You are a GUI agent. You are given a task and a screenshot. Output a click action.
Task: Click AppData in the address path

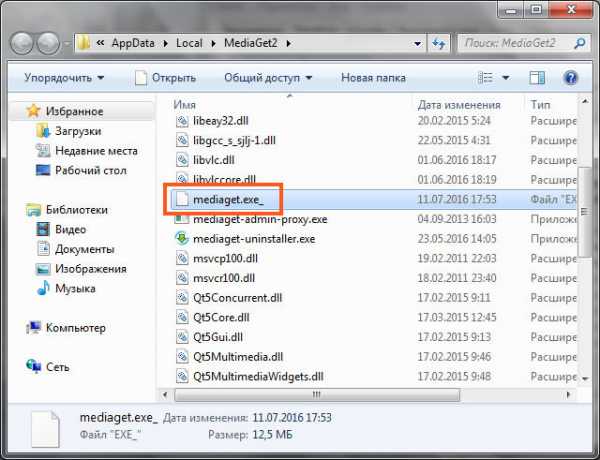(x=133, y=43)
